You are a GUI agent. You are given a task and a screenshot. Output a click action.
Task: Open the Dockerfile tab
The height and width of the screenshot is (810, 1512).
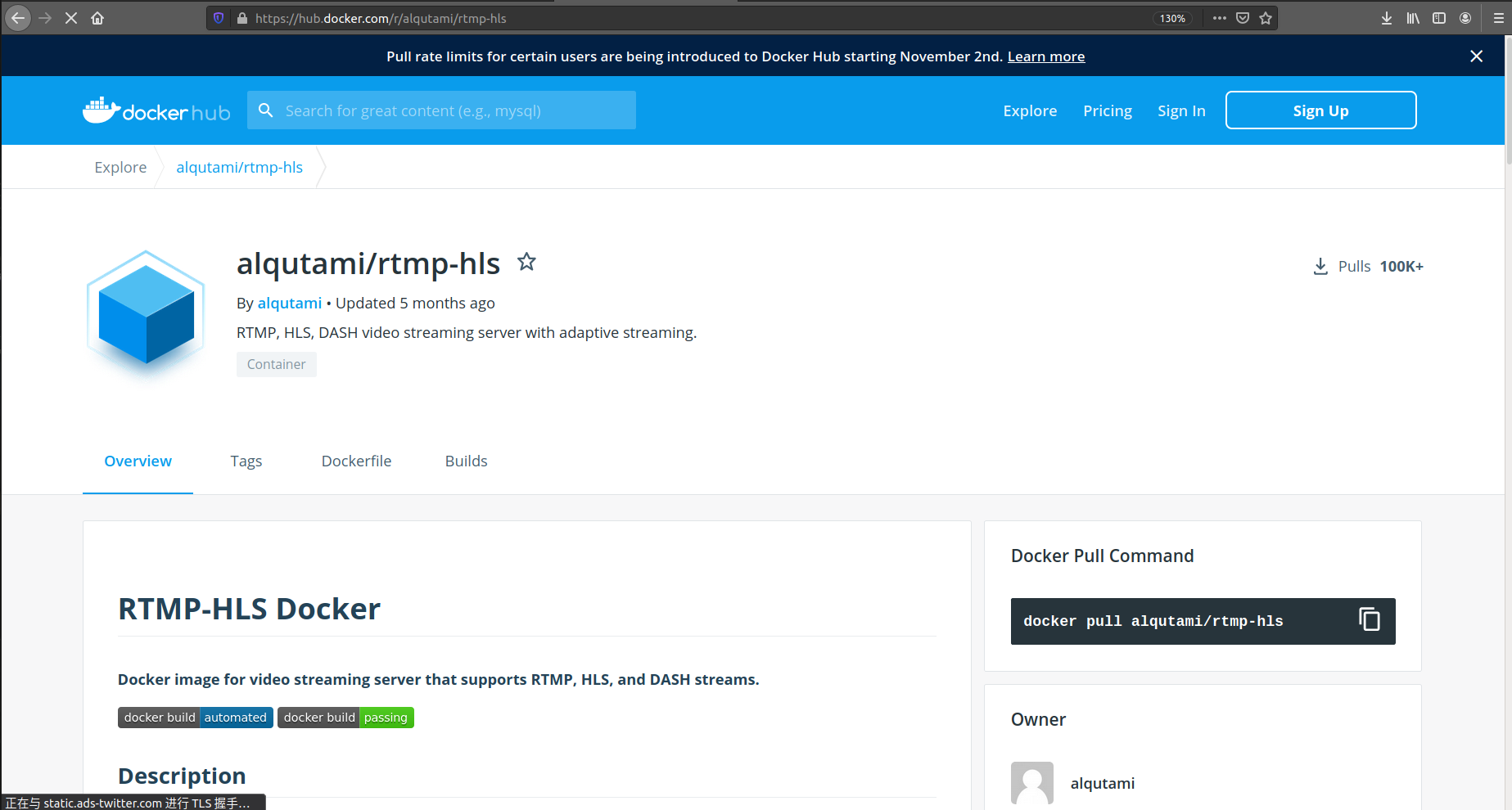pyautogui.click(x=356, y=461)
